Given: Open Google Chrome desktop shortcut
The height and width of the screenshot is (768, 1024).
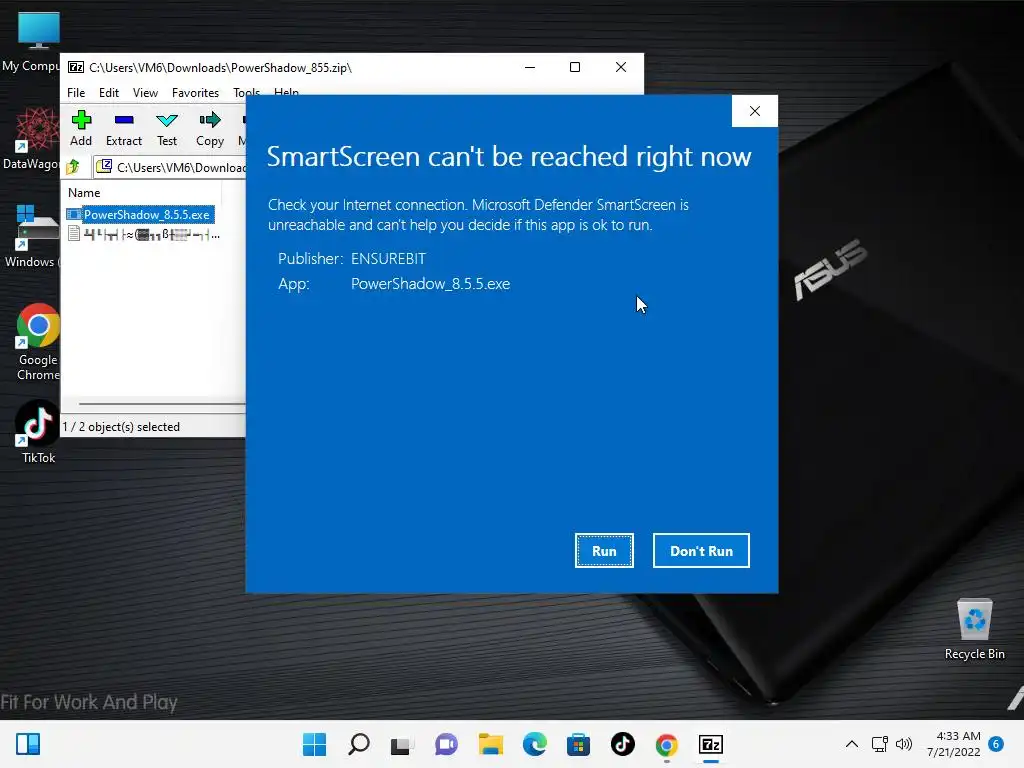Looking at the screenshot, I should click(x=38, y=342).
